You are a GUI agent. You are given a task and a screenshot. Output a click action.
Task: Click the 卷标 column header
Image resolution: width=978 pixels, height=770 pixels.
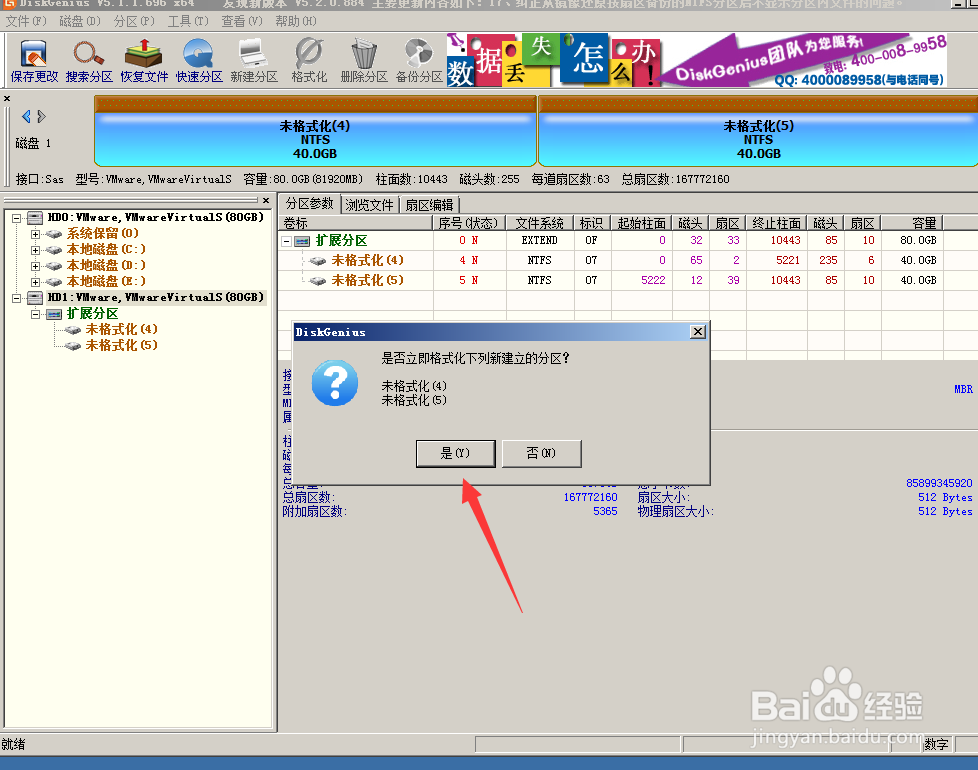pyautogui.click(x=356, y=223)
